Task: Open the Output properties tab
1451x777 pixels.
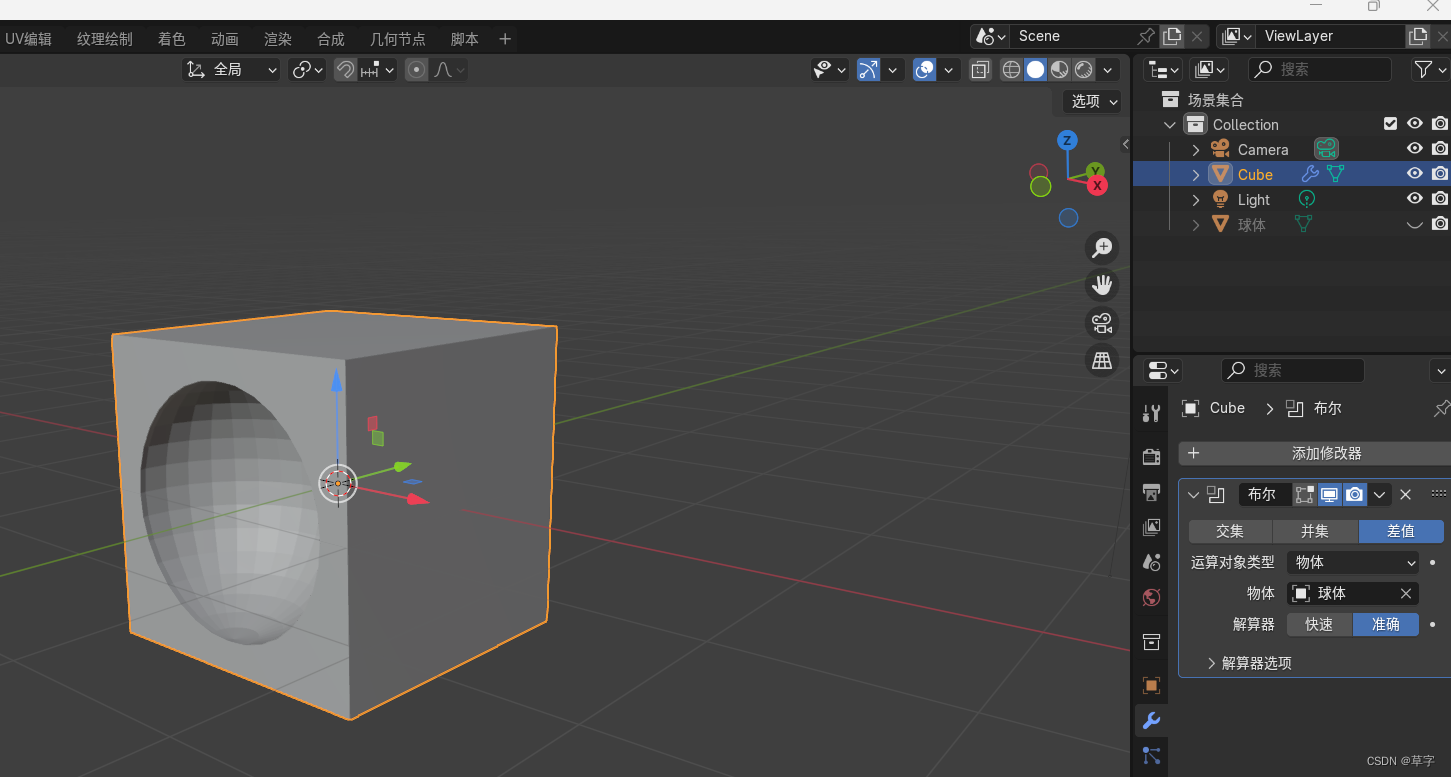Action: tap(1151, 492)
